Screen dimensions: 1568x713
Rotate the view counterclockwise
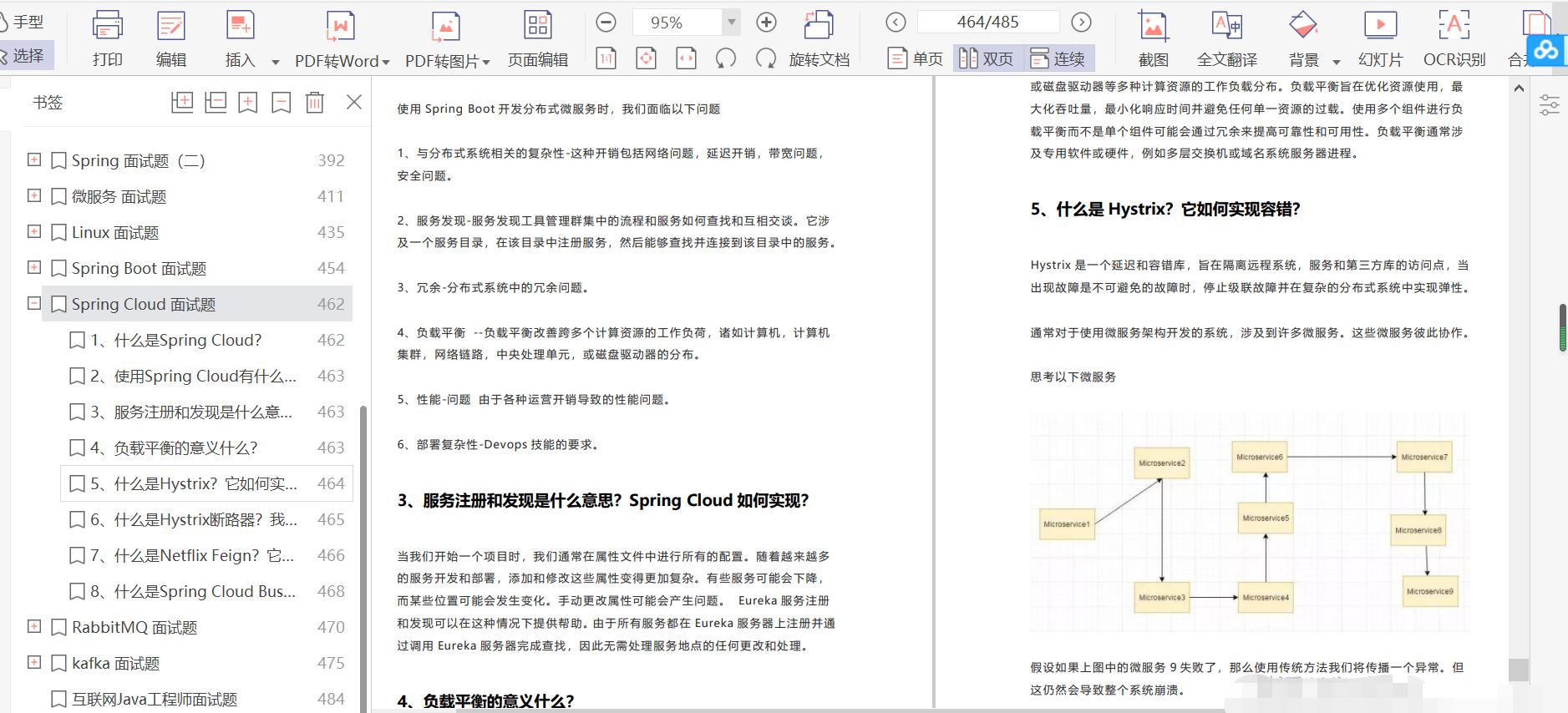(x=726, y=58)
